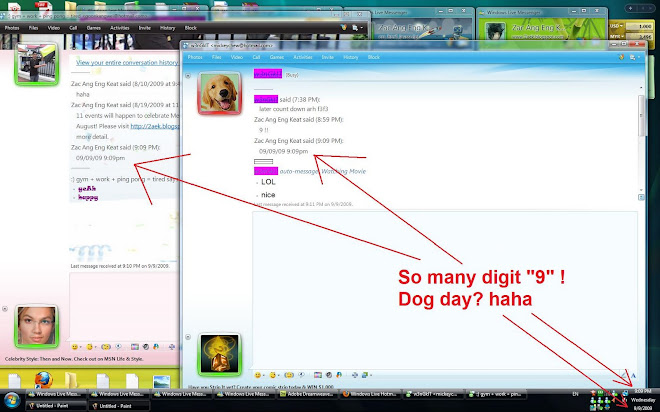Click the color scheme brush icon in front chat

[x=621, y=57]
